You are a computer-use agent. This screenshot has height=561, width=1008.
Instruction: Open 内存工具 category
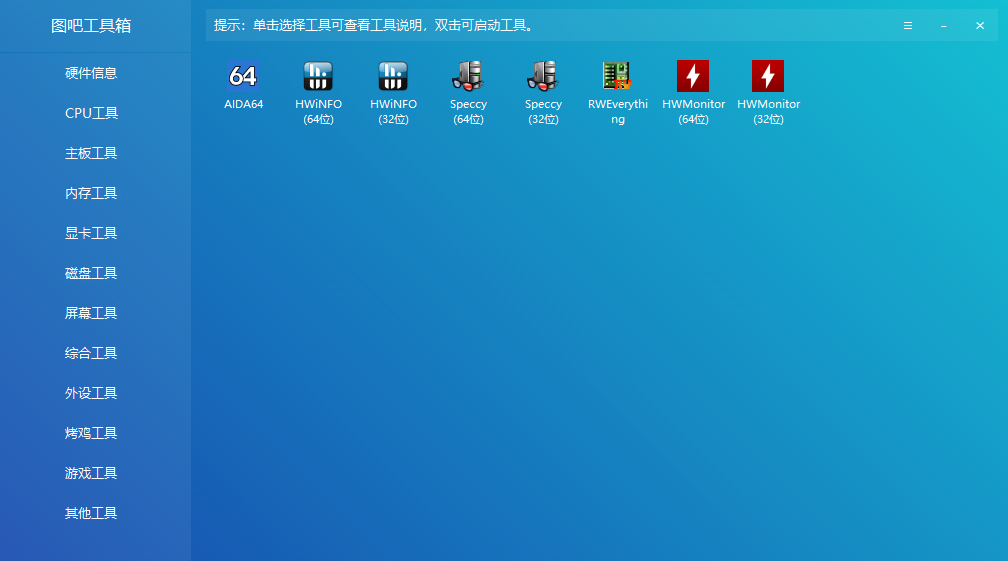point(91,193)
